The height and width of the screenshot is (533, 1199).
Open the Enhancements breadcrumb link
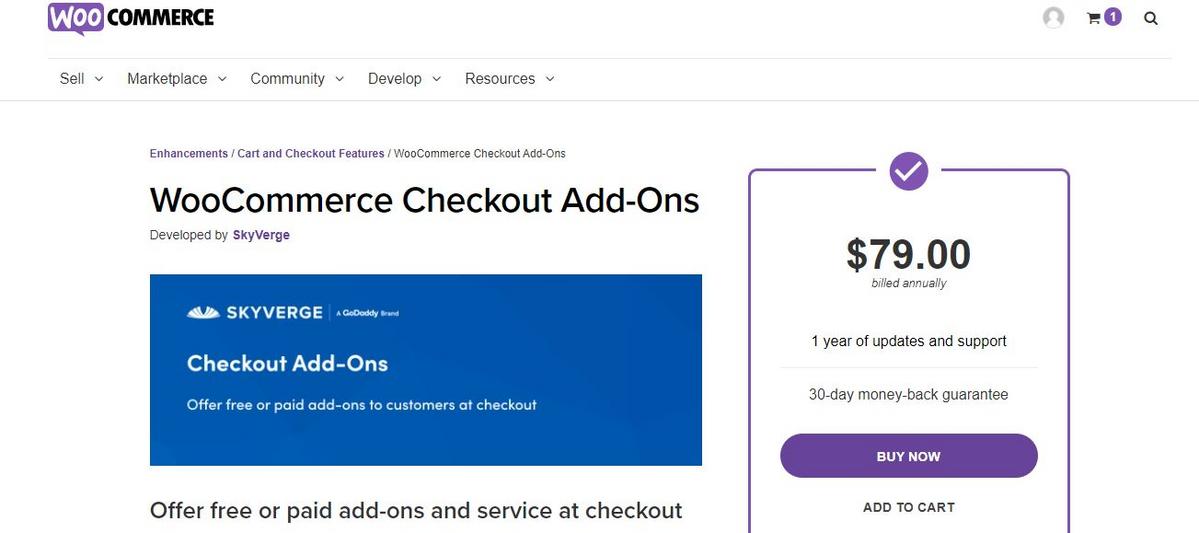[189, 154]
